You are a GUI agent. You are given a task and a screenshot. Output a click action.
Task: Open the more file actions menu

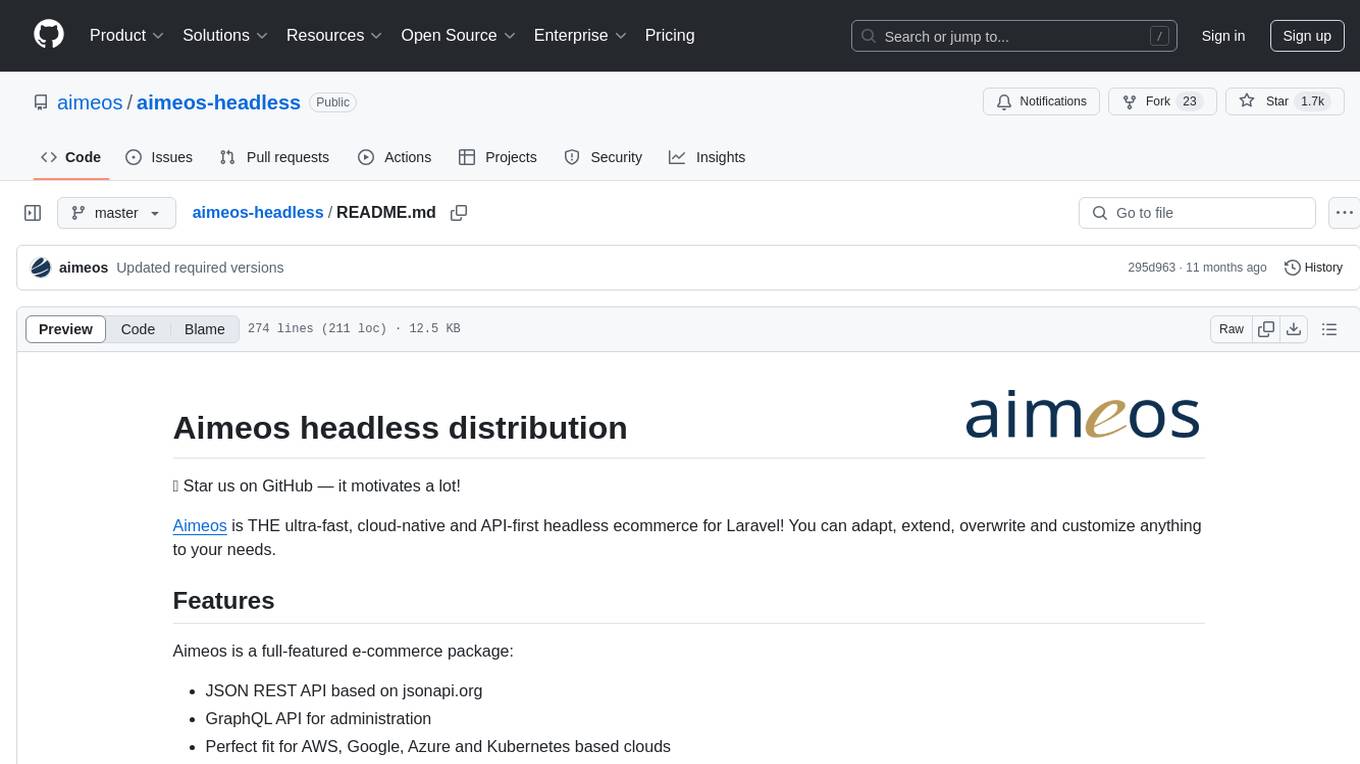point(1344,213)
